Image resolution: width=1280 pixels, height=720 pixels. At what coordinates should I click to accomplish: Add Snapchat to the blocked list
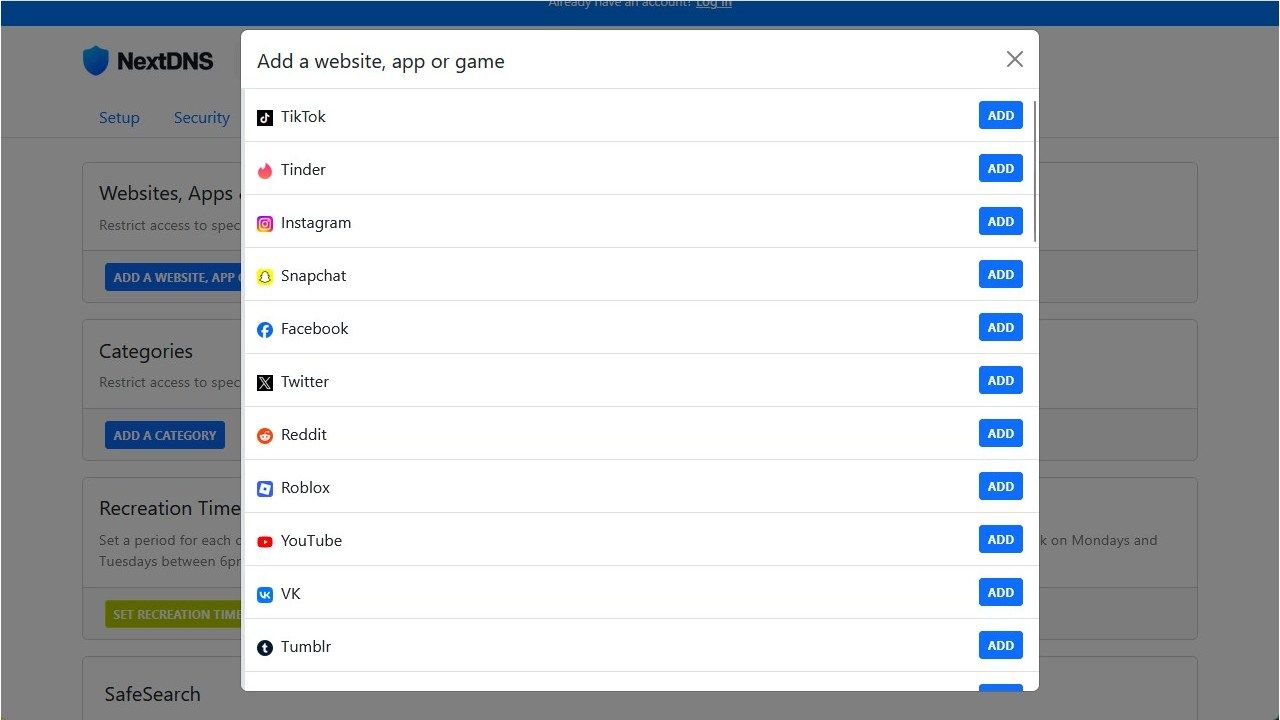[x=1001, y=274]
